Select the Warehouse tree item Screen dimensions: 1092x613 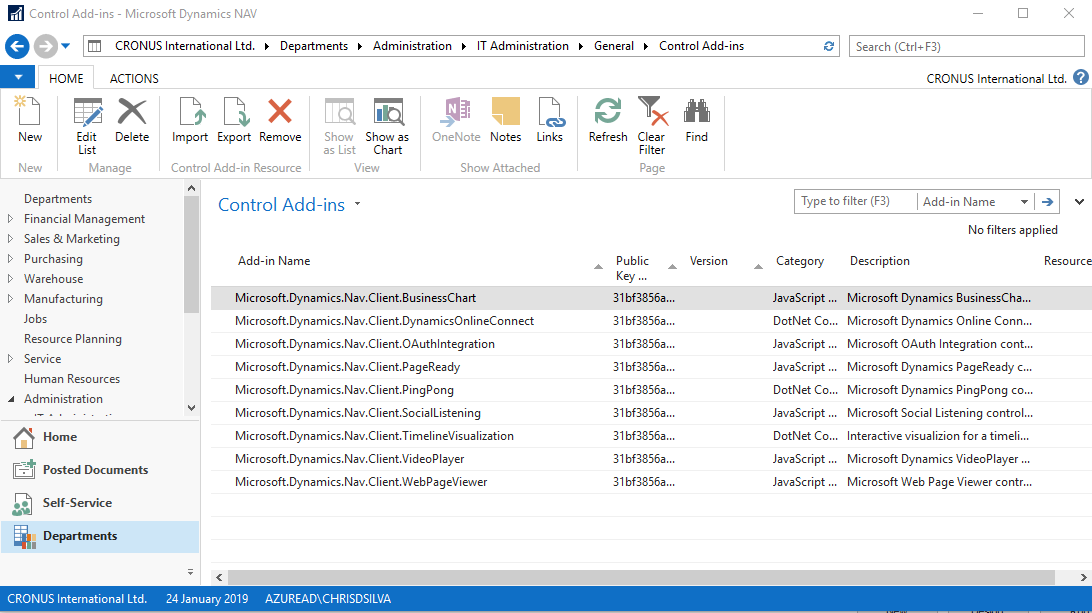pos(54,279)
